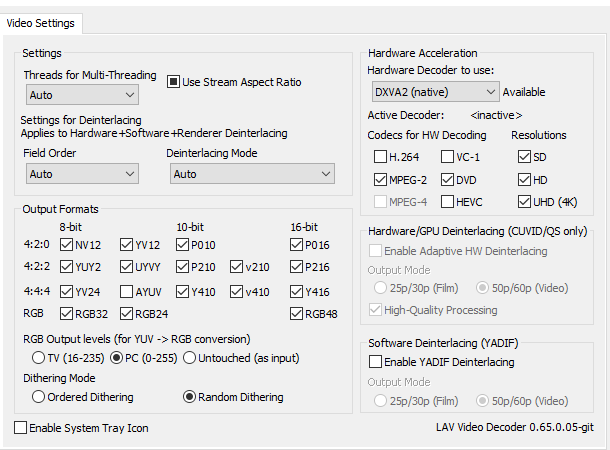Enable the System Tray Icon option
Screen dimensions: 610x450
pyautogui.click(x=21, y=428)
